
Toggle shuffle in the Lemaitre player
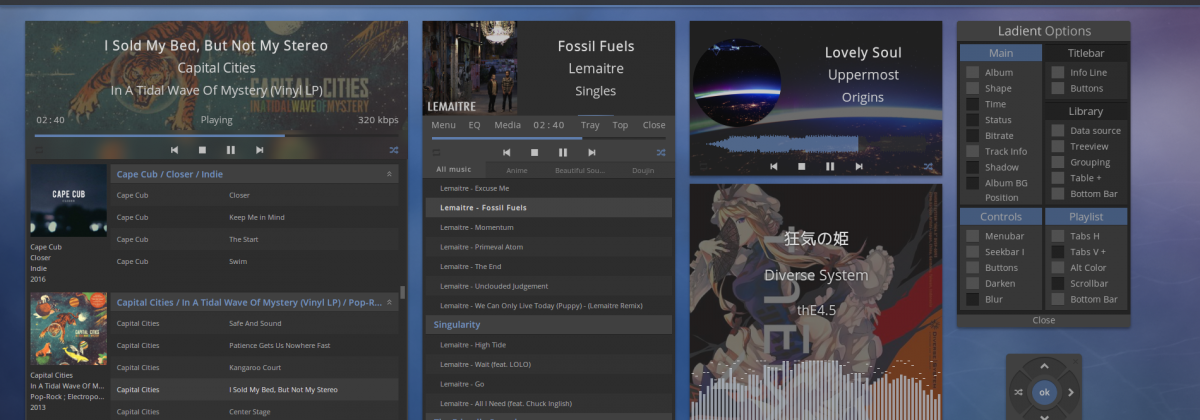point(661,152)
